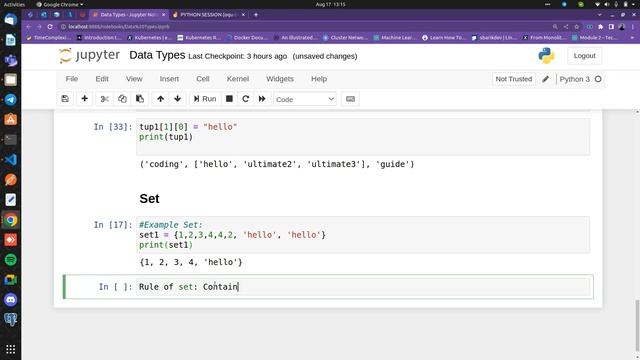The image size is (640, 360).
Task: Open the Cluster Netwo... bookmark
Action: point(346,38)
